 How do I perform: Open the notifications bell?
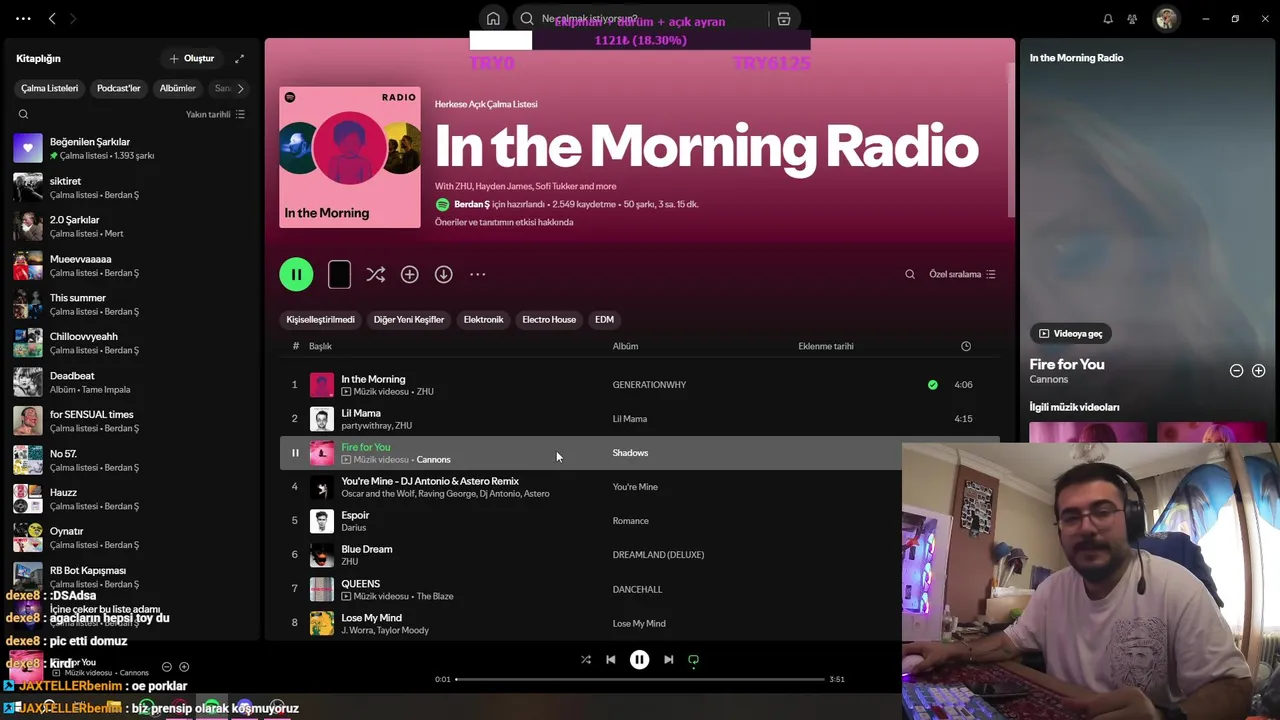[1108, 18]
